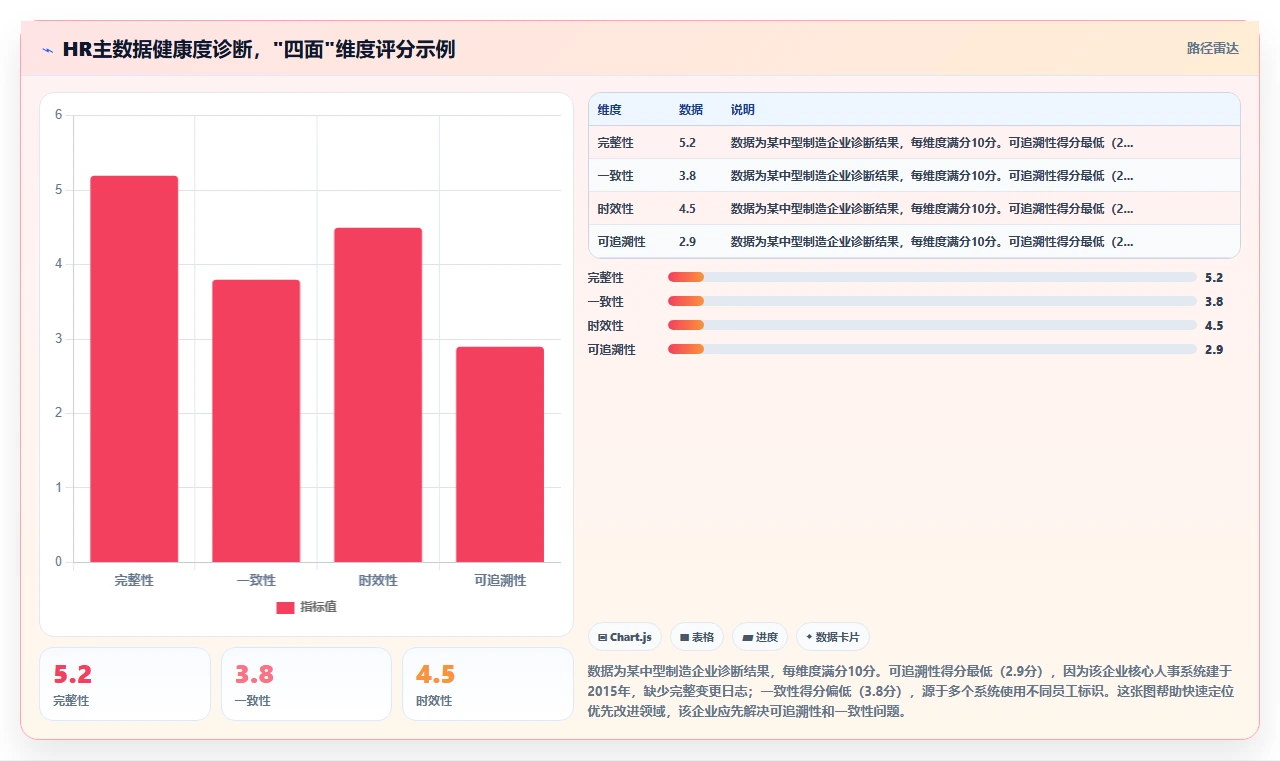Select the 表格 tag chip
This screenshot has width=1280, height=761.
point(697,637)
